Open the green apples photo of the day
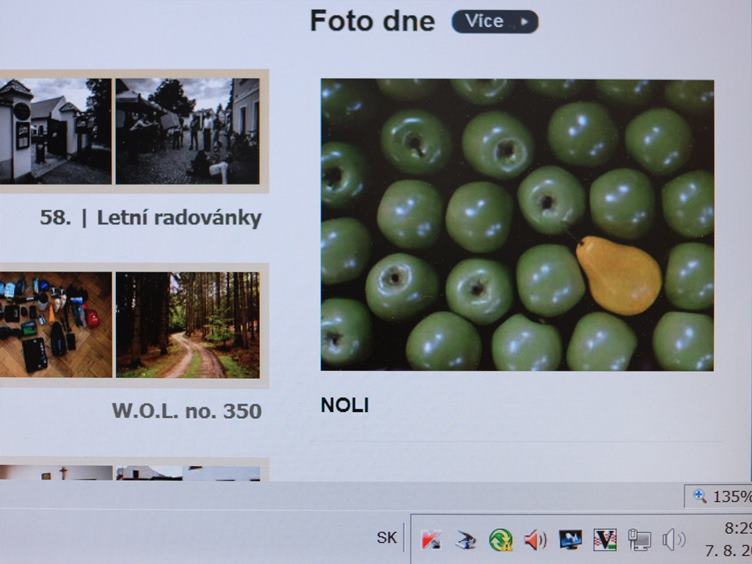This screenshot has width=752, height=564. 517,225
